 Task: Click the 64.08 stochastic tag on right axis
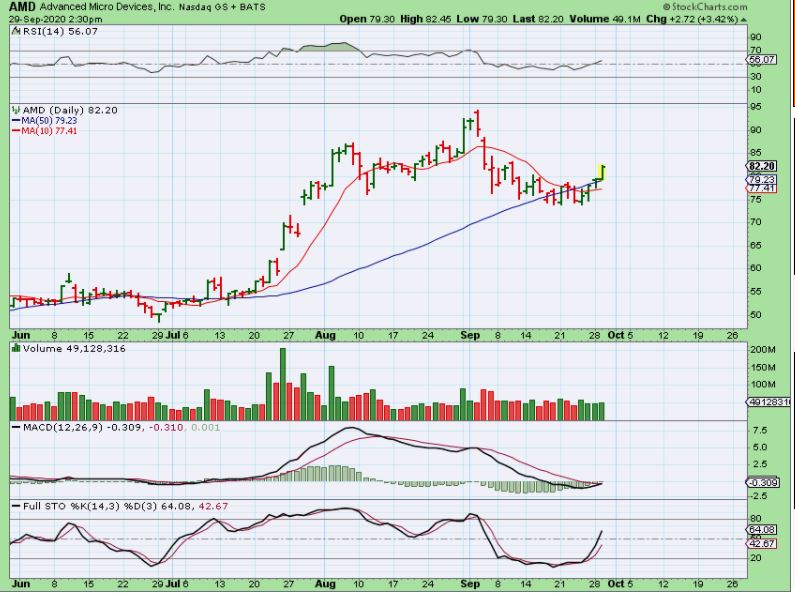762,530
